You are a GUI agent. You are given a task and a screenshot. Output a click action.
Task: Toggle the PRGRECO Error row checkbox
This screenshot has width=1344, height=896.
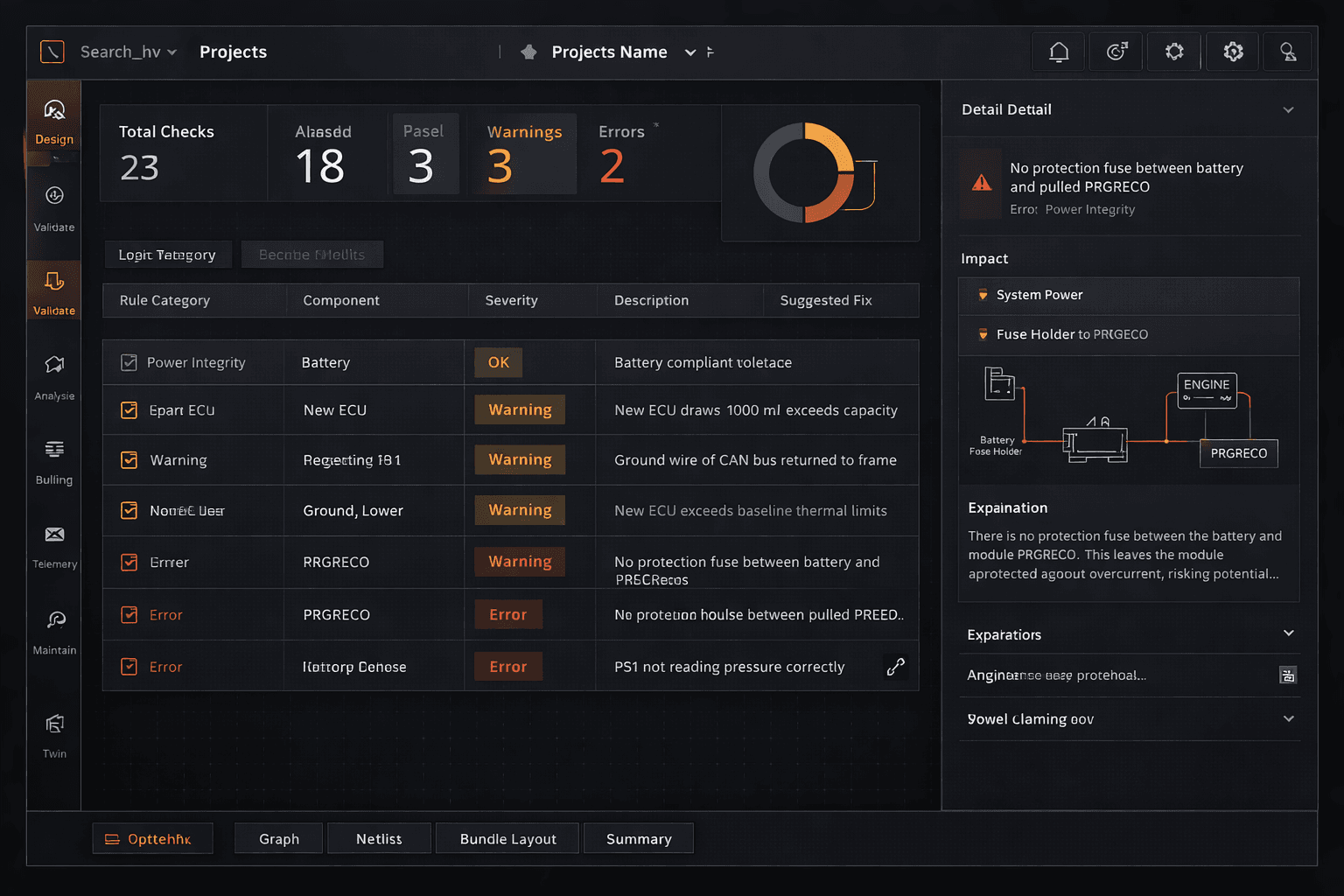point(129,613)
